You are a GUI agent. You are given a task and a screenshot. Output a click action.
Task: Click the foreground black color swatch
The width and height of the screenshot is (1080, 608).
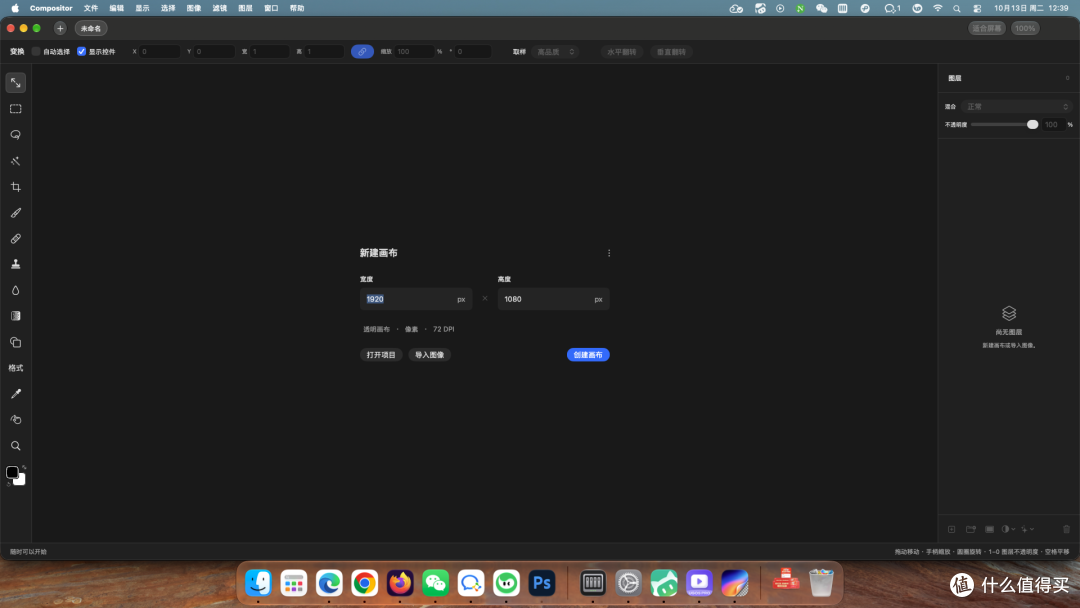pos(12,472)
